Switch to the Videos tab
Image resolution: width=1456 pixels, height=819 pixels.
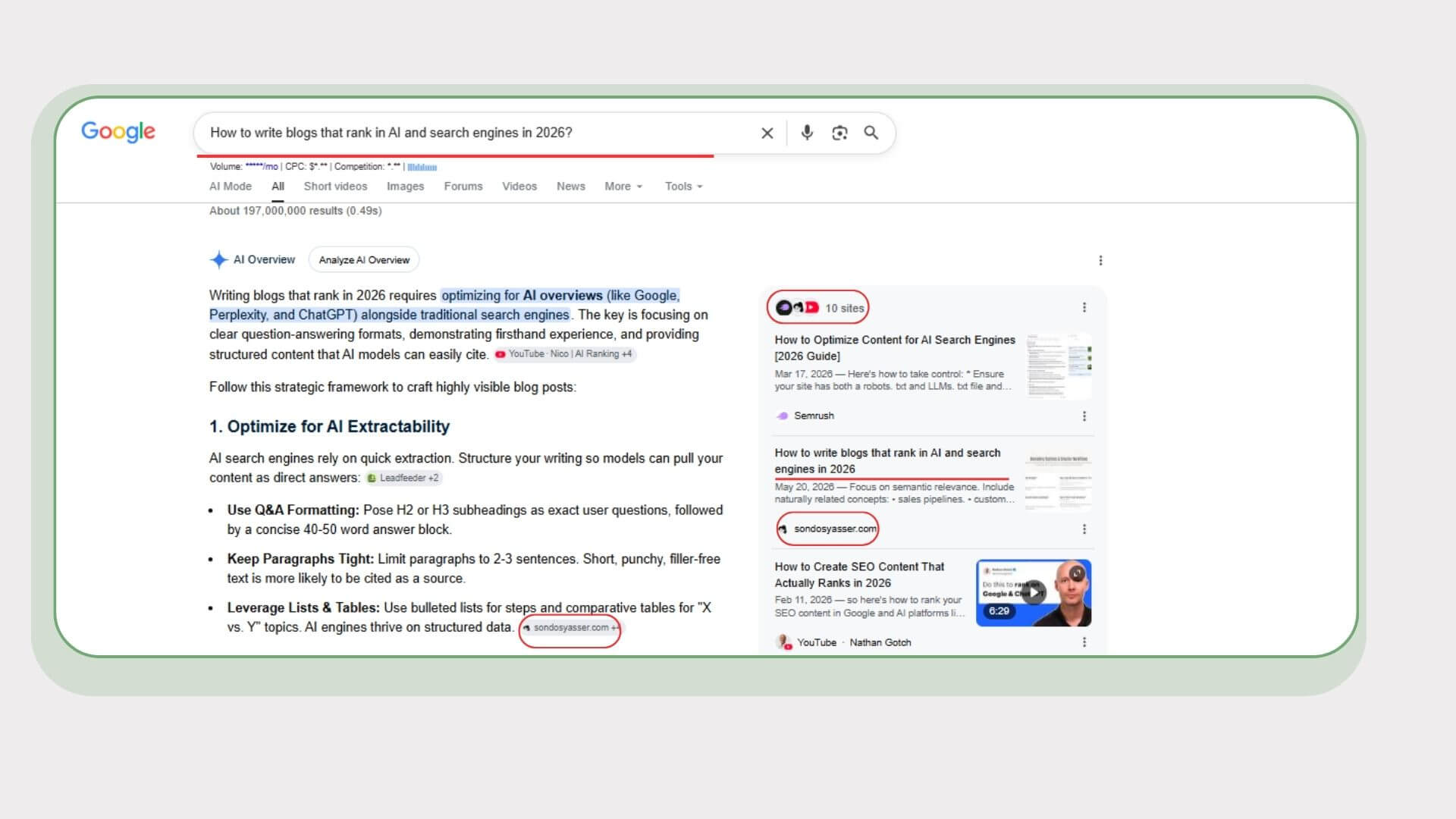(519, 187)
